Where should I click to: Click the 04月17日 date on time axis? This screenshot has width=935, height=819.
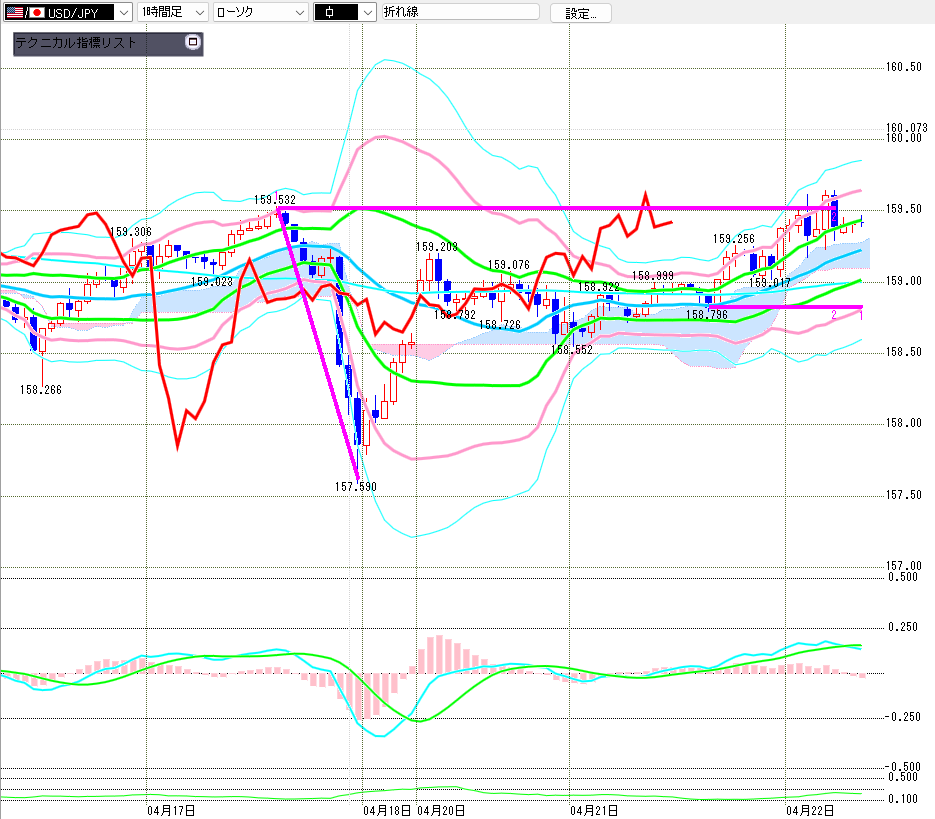click(171, 809)
